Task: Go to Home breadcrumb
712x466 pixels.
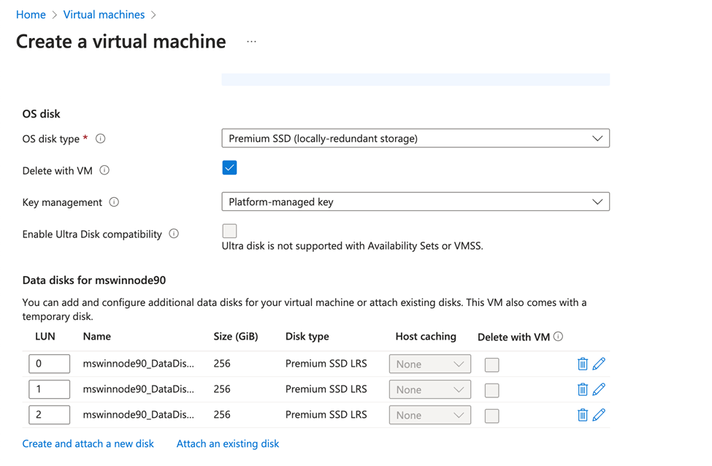Action: click(x=31, y=15)
